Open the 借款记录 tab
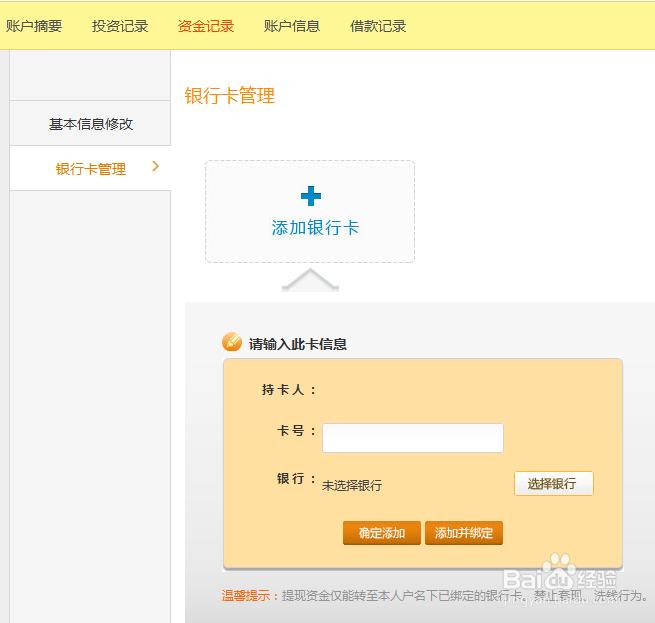Image resolution: width=655 pixels, height=623 pixels. click(378, 26)
